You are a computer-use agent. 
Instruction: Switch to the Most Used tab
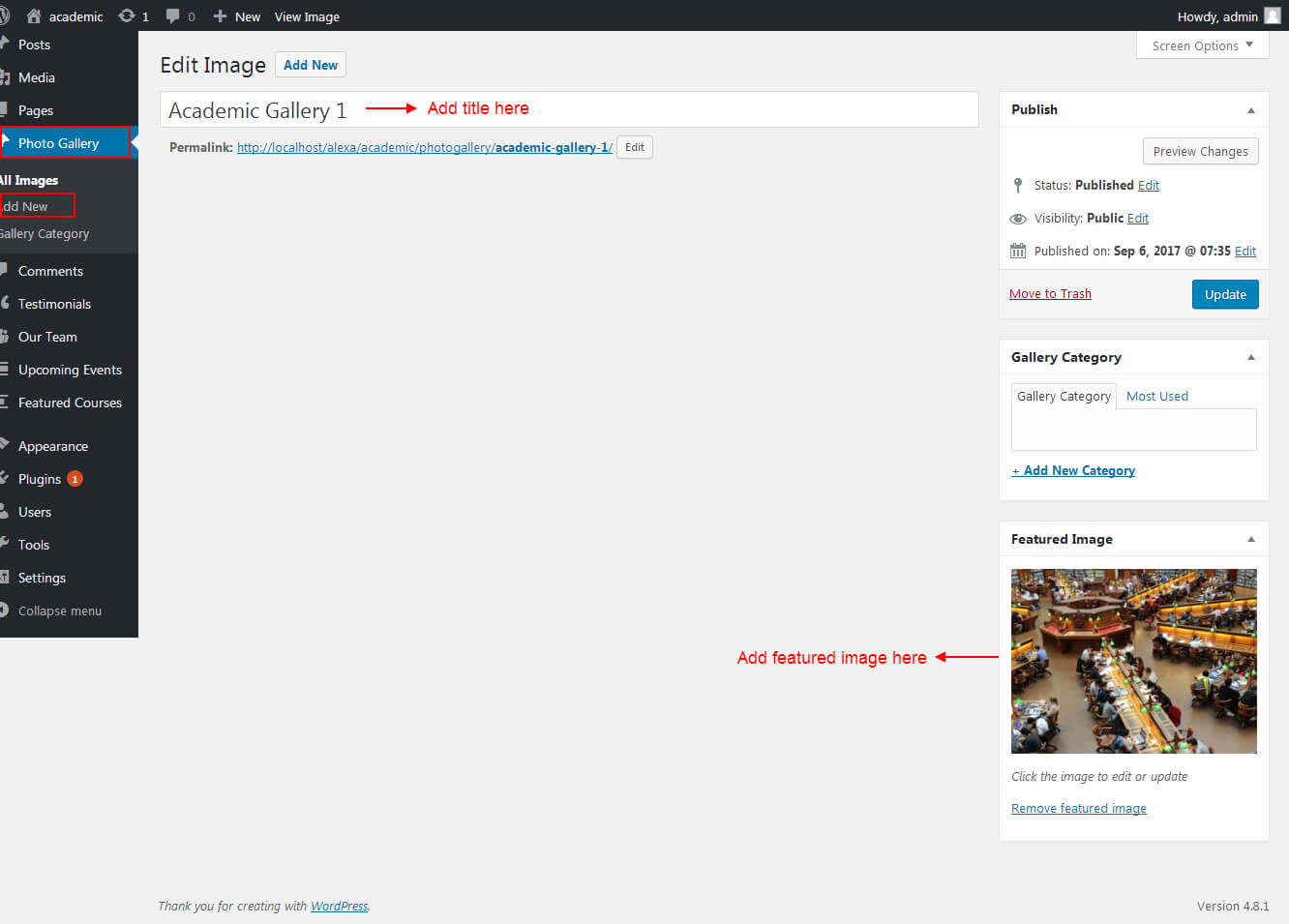point(1156,396)
